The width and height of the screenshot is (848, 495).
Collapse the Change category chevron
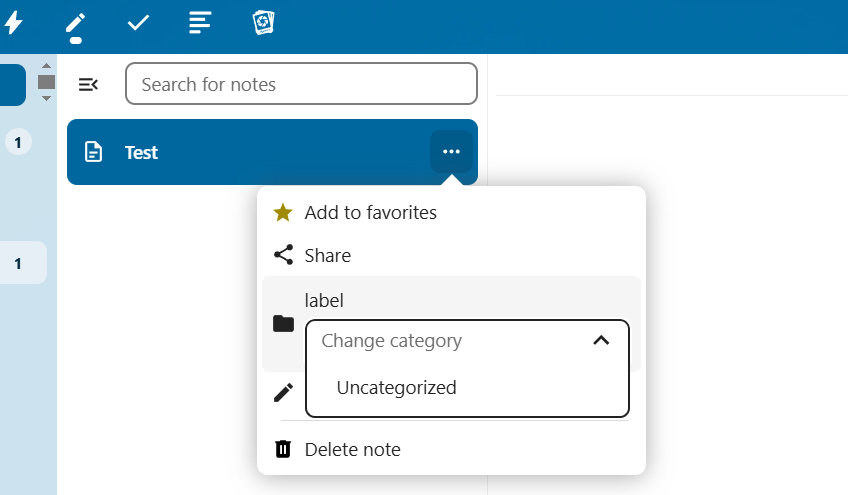[601, 341]
